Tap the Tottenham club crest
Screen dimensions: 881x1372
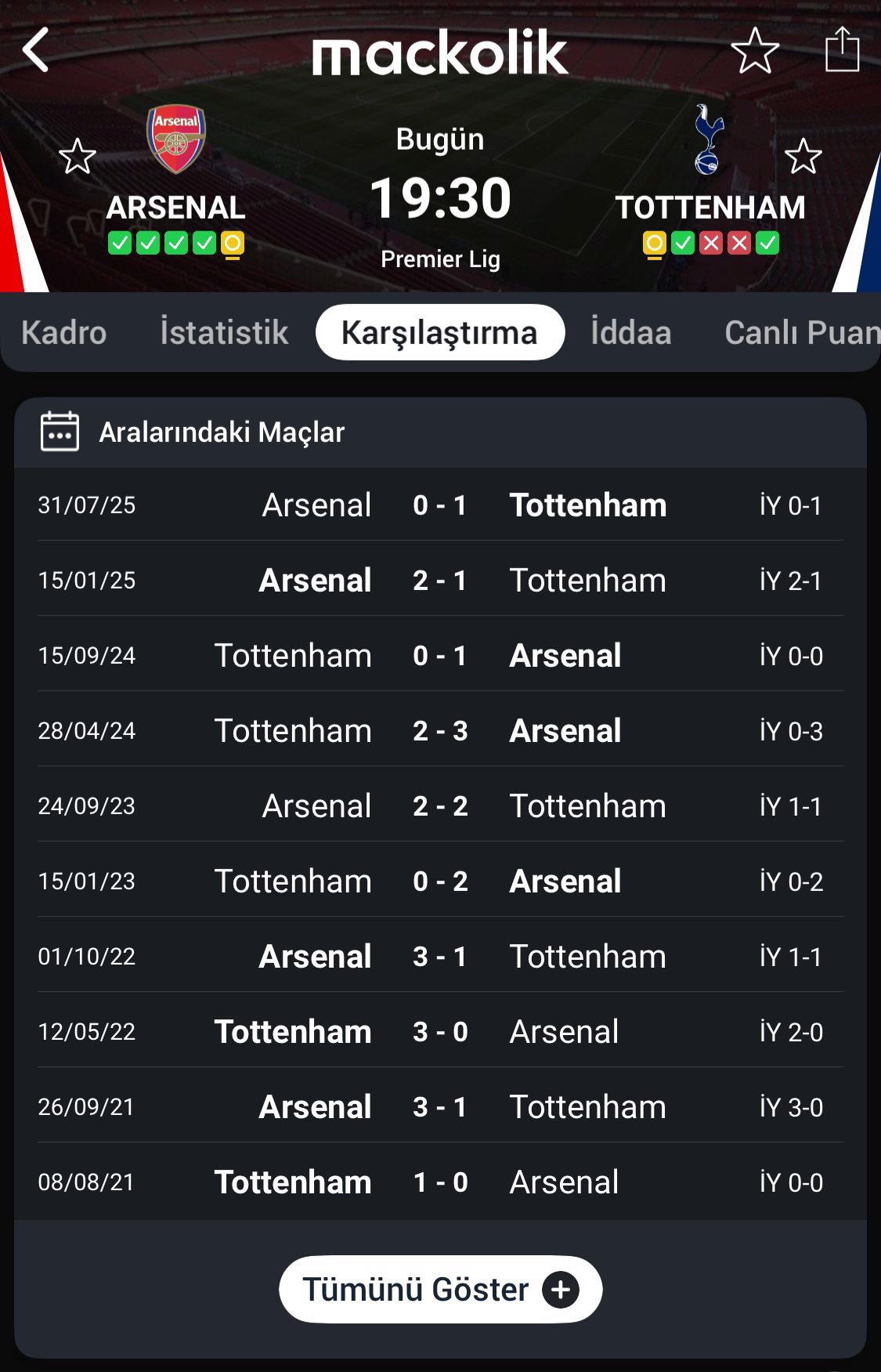(x=709, y=139)
